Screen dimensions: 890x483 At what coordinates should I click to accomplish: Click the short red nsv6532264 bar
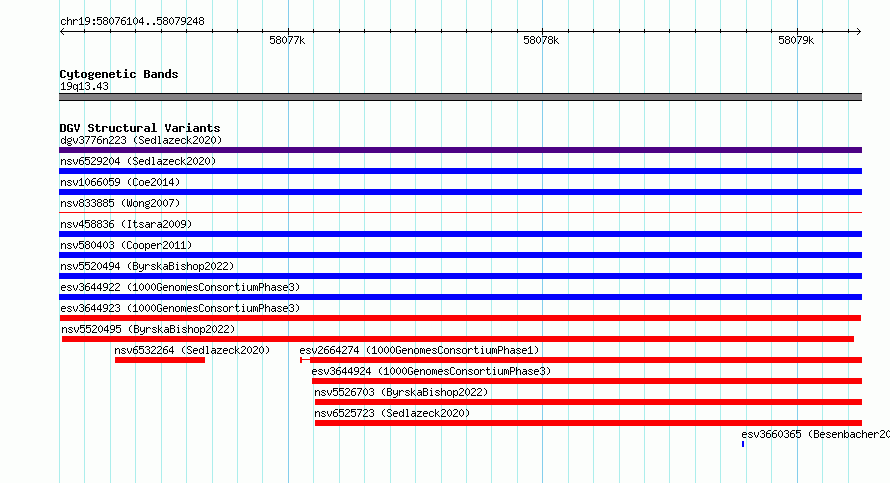click(159, 360)
